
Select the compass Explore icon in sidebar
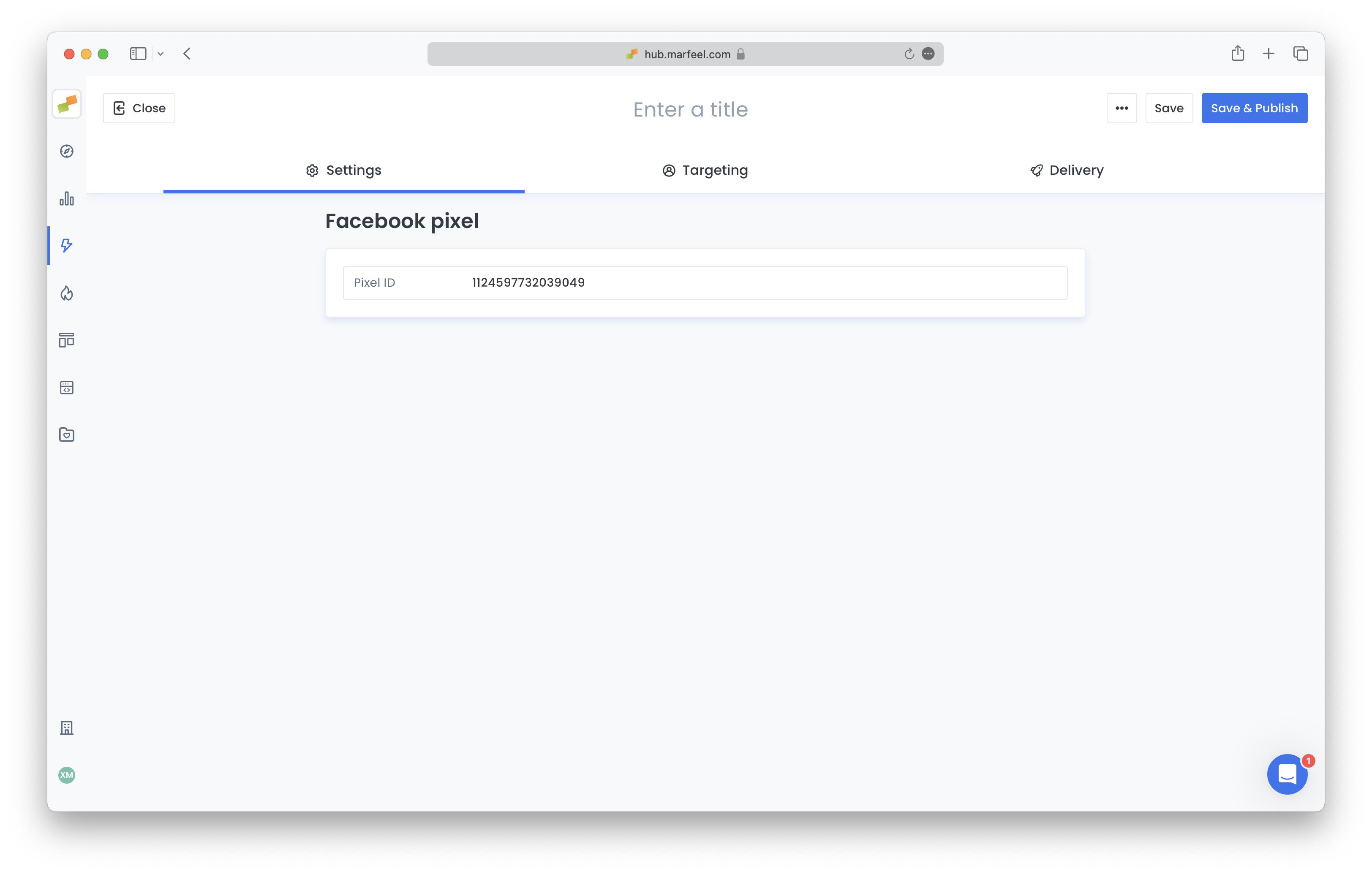click(x=67, y=151)
